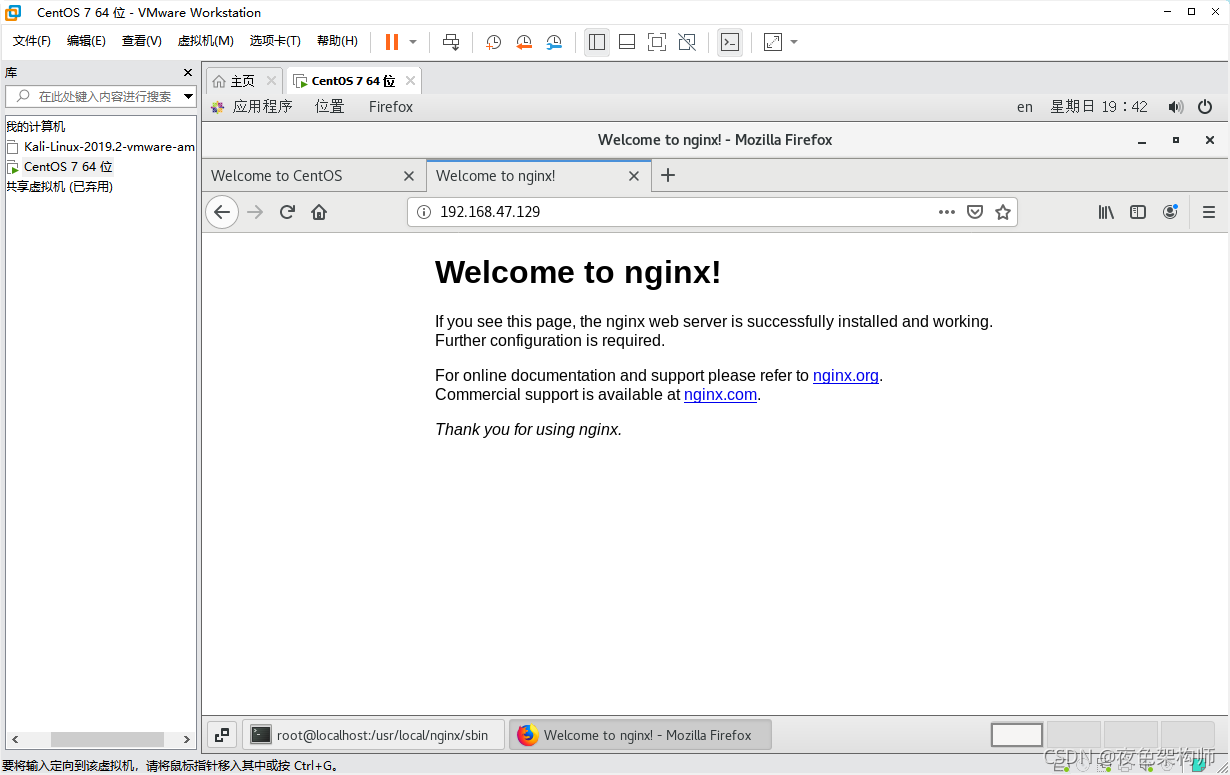Click the en input language indicator
1230x775 pixels.
point(1025,107)
